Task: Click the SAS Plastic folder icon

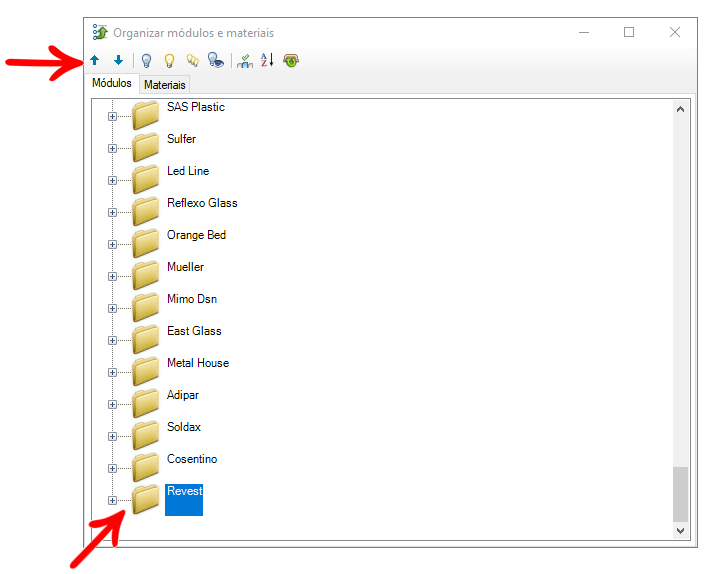Action: click(146, 115)
